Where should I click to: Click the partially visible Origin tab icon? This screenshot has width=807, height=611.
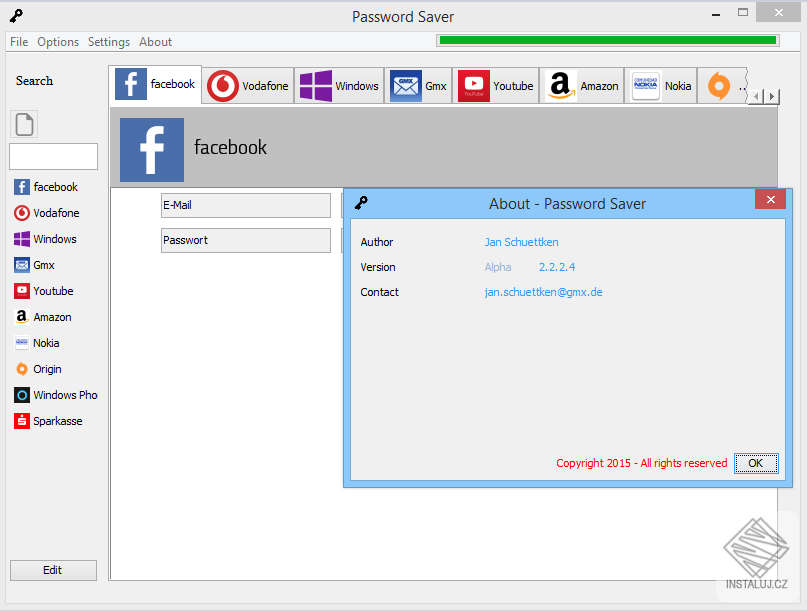click(719, 85)
